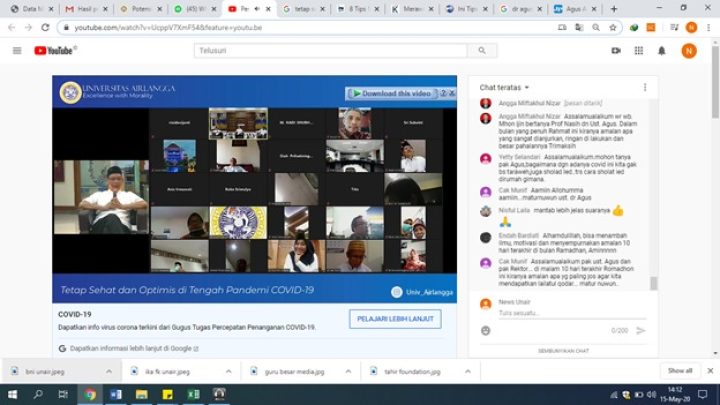Open Dapatkan informasi lebih lanjut di Google link
720x405 pixels.
coord(134,349)
